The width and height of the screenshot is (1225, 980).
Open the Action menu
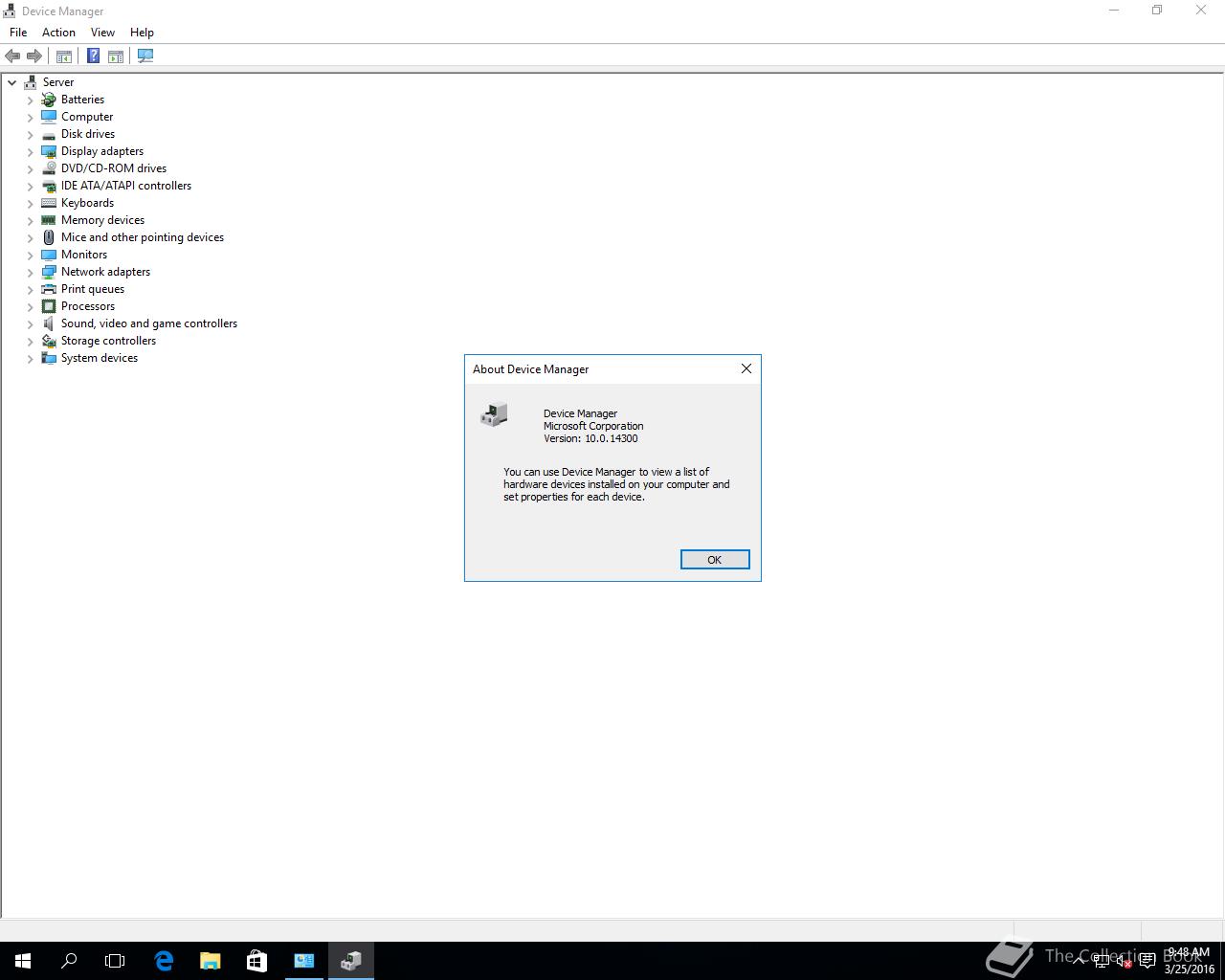(58, 33)
